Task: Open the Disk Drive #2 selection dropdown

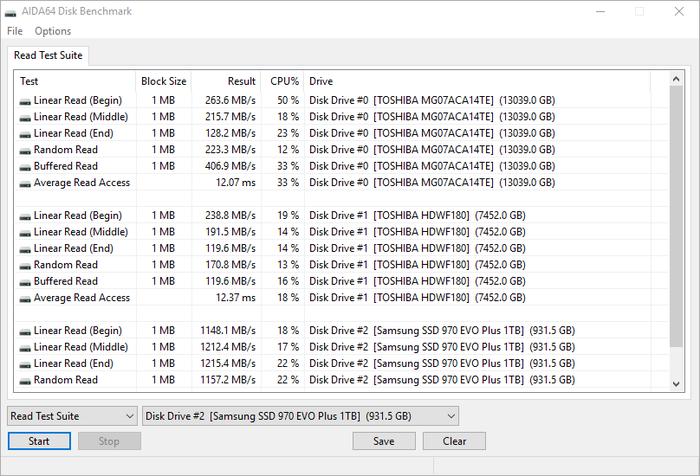Action: point(300,416)
